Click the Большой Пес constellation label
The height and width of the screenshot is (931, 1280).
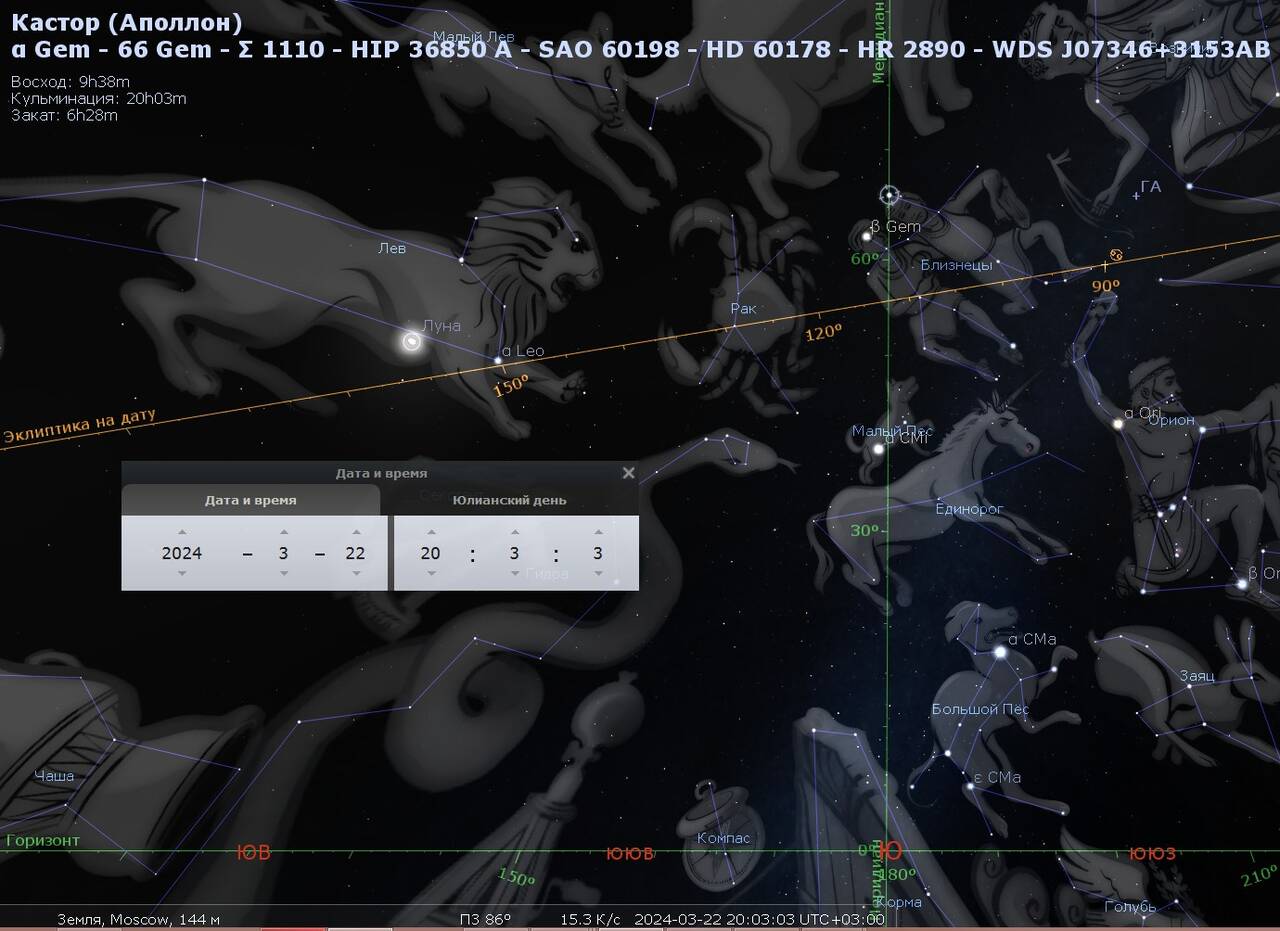980,709
